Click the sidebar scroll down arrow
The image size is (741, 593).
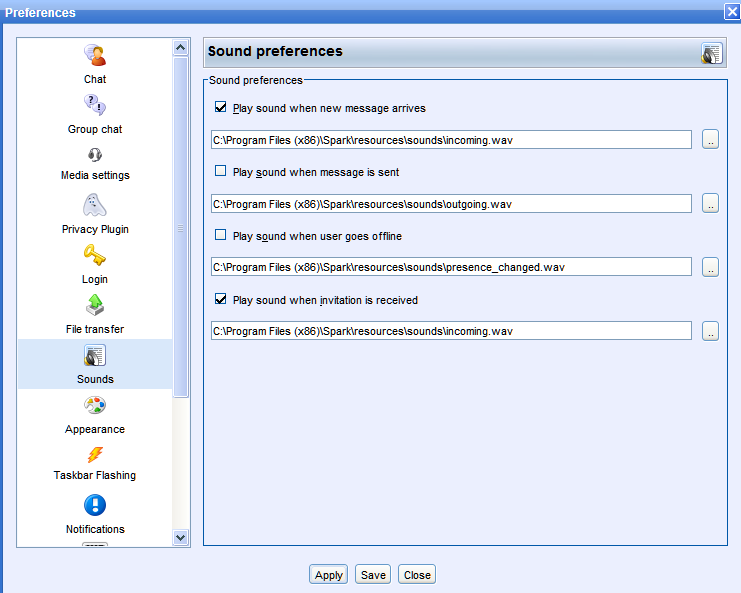pos(181,537)
